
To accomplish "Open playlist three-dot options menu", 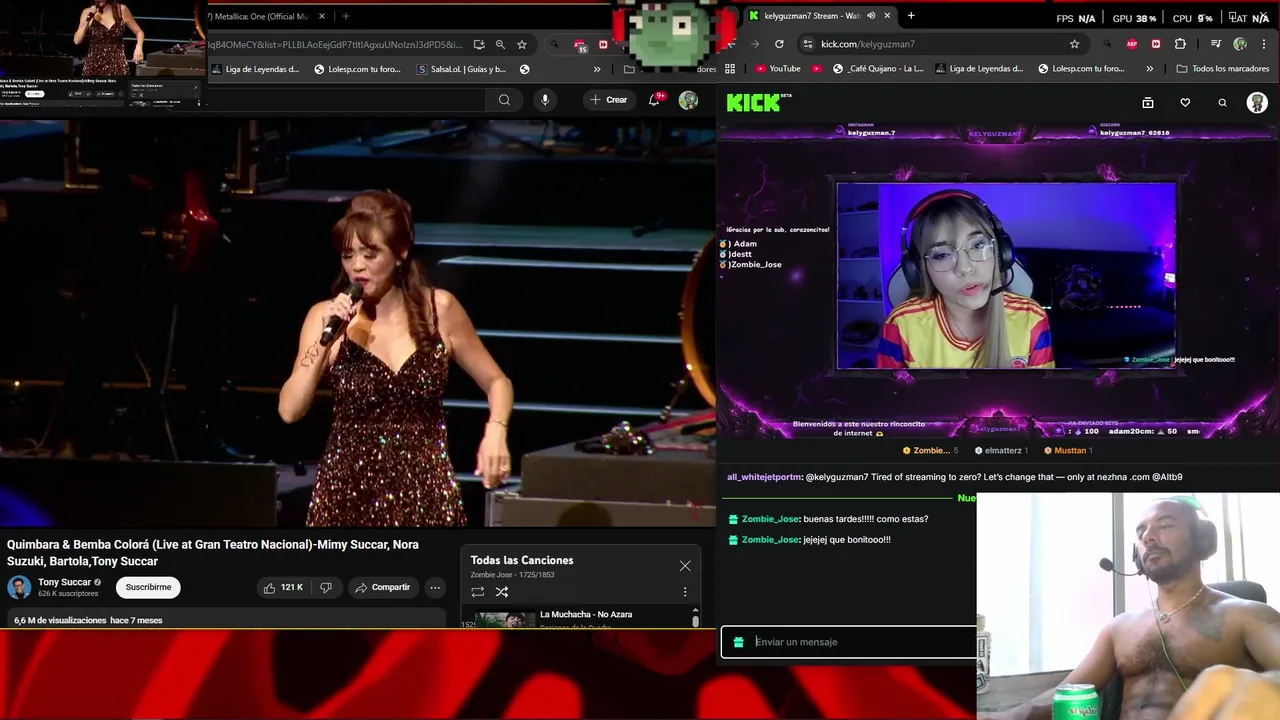I will (x=685, y=592).
